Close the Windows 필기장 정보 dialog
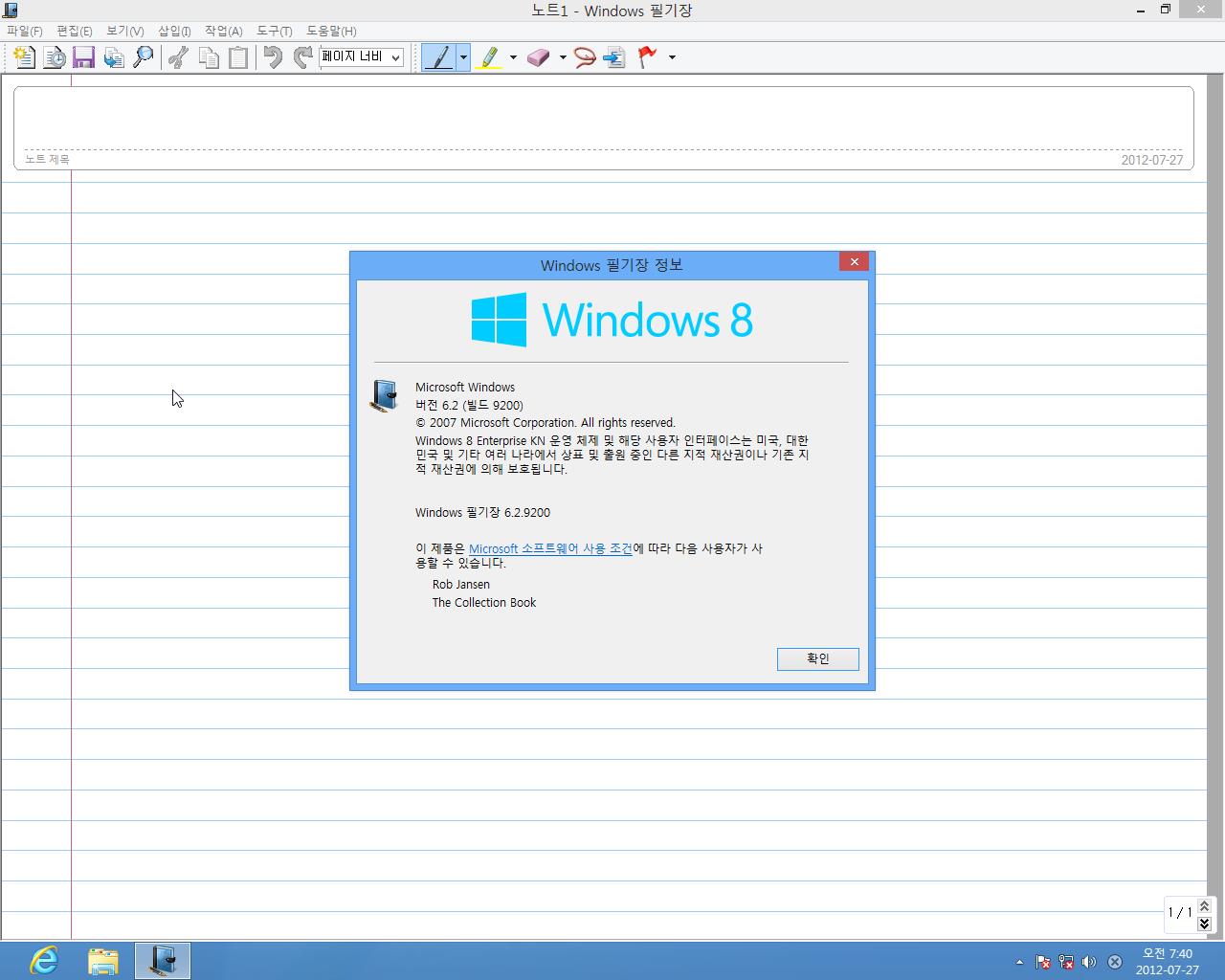Viewport: 1225px width, 980px height. [854, 261]
